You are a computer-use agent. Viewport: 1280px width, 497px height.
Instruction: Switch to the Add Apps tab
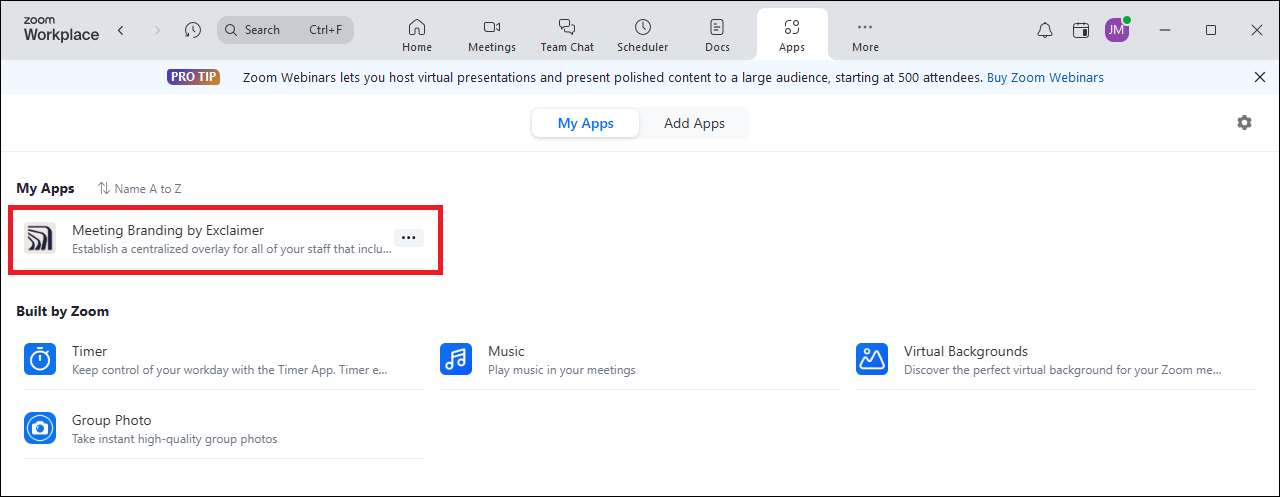click(695, 124)
